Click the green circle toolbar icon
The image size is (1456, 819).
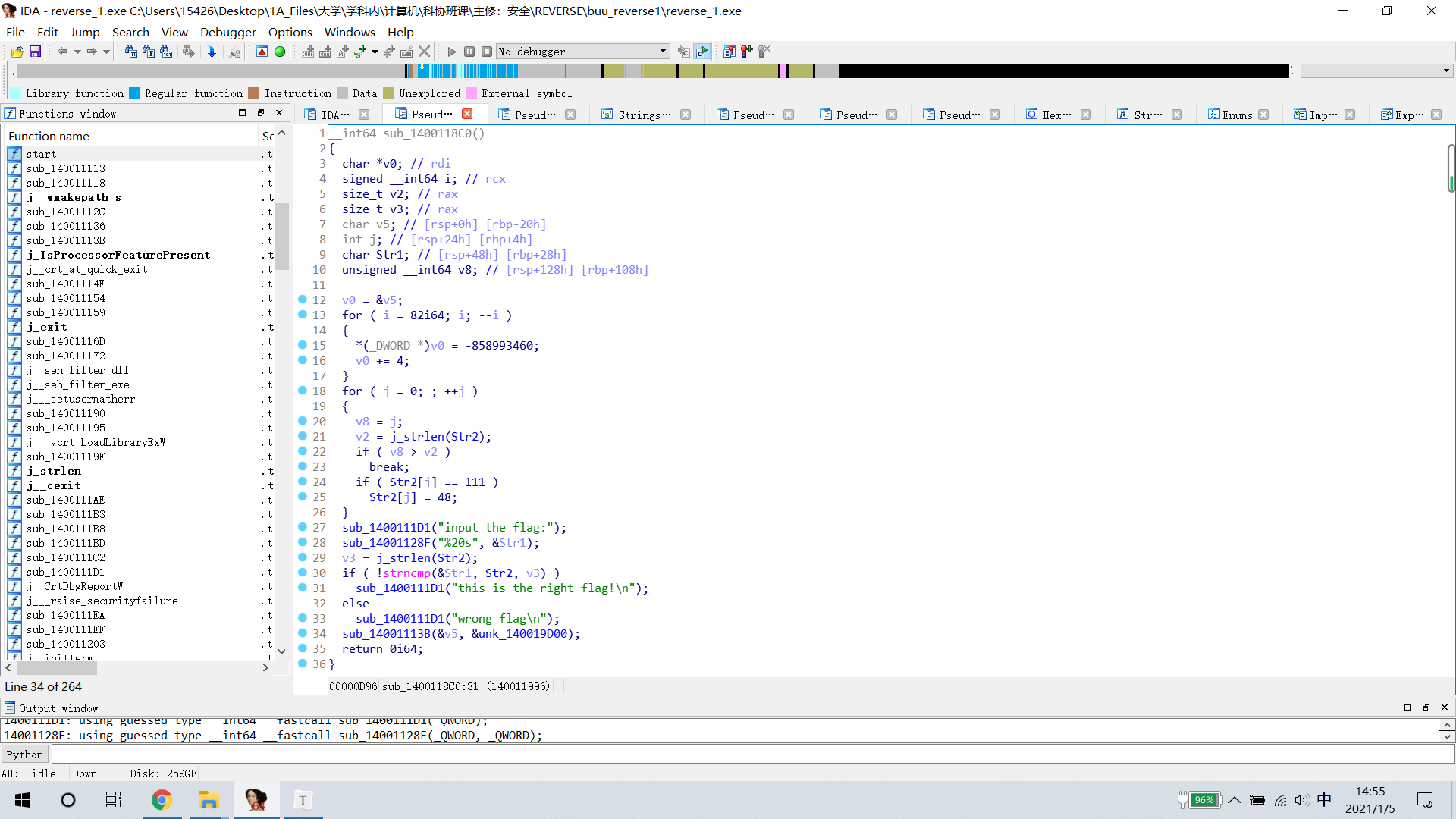280,52
